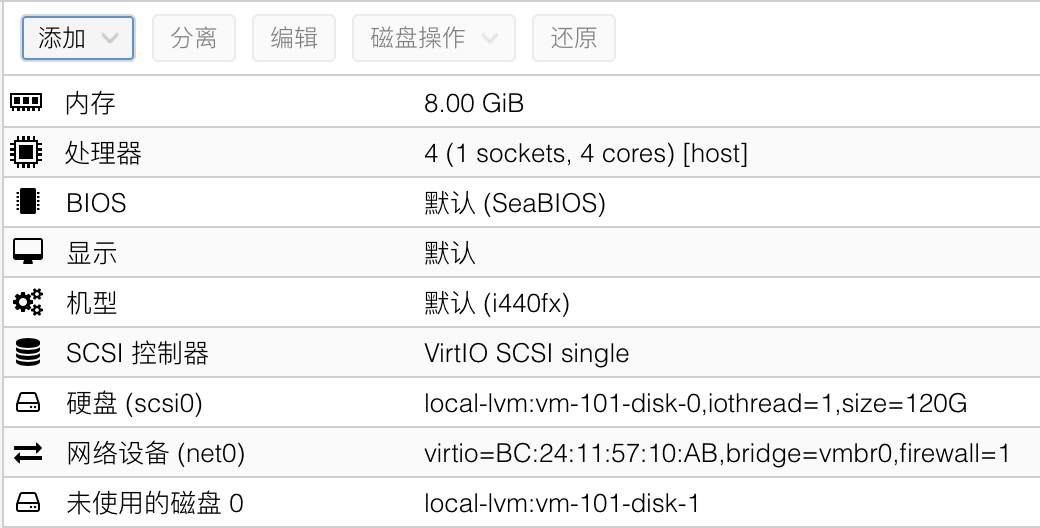Click the disk icon for 未使用的磁盘 0
This screenshot has width=1040, height=528.
[x=27, y=503]
